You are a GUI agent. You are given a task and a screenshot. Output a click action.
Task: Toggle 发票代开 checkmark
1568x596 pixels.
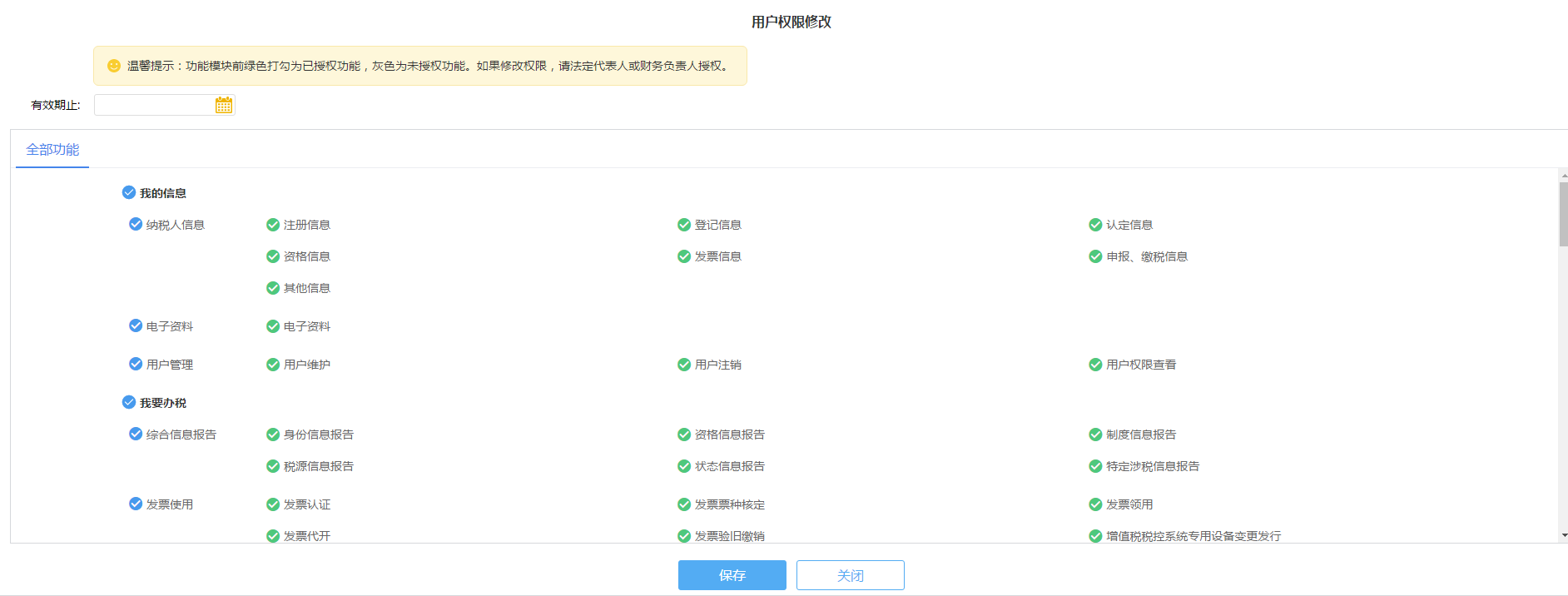[273, 536]
